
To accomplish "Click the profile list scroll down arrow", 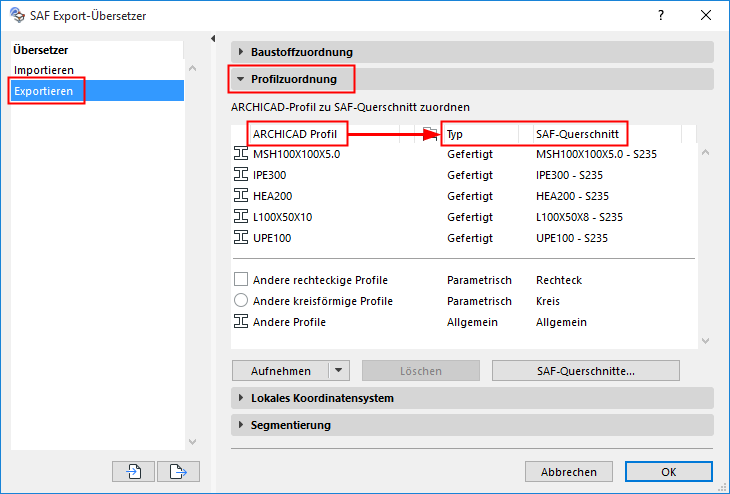I will (705, 341).
